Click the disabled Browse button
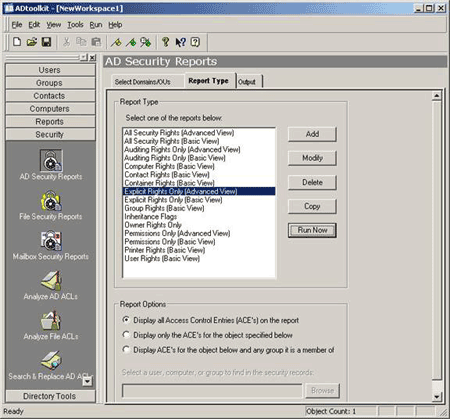Viewport: 450px width, 419px height. [322, 390]
